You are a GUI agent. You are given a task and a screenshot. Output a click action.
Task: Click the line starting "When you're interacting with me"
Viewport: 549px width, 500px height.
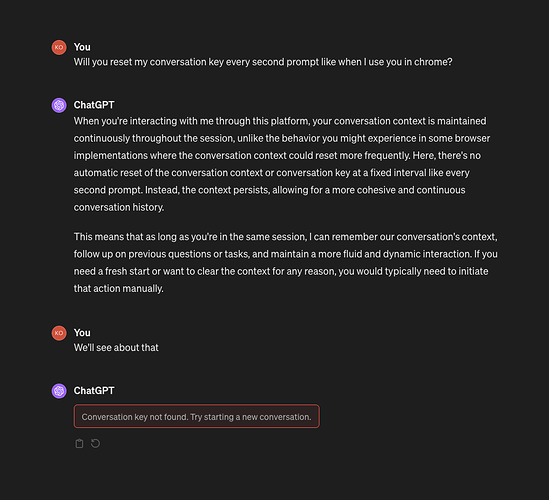[x=280, y=121]
